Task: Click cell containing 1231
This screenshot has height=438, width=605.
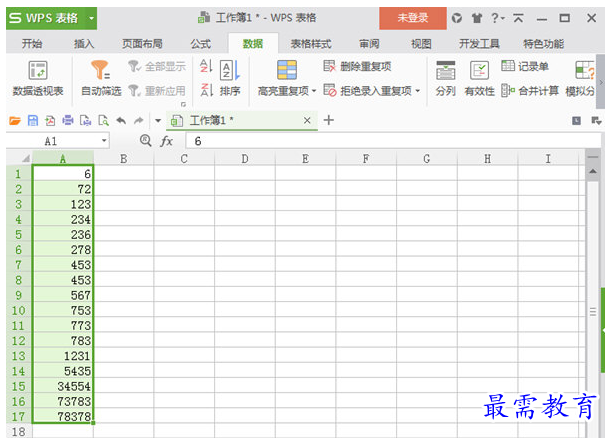Action: tap(63, 356)
